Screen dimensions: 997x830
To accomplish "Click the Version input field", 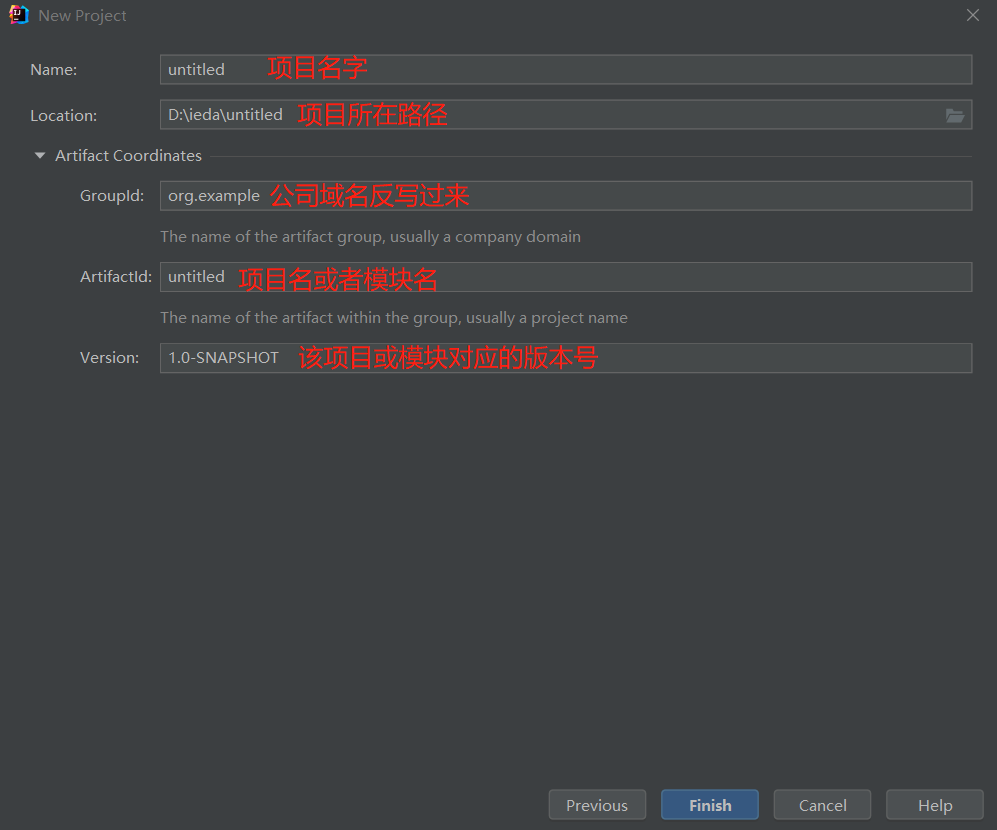I will click(566, 357).
